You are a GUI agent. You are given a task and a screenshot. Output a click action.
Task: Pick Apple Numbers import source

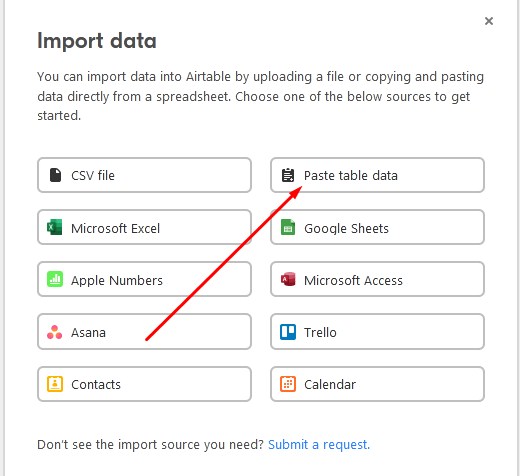click(144, 279)
